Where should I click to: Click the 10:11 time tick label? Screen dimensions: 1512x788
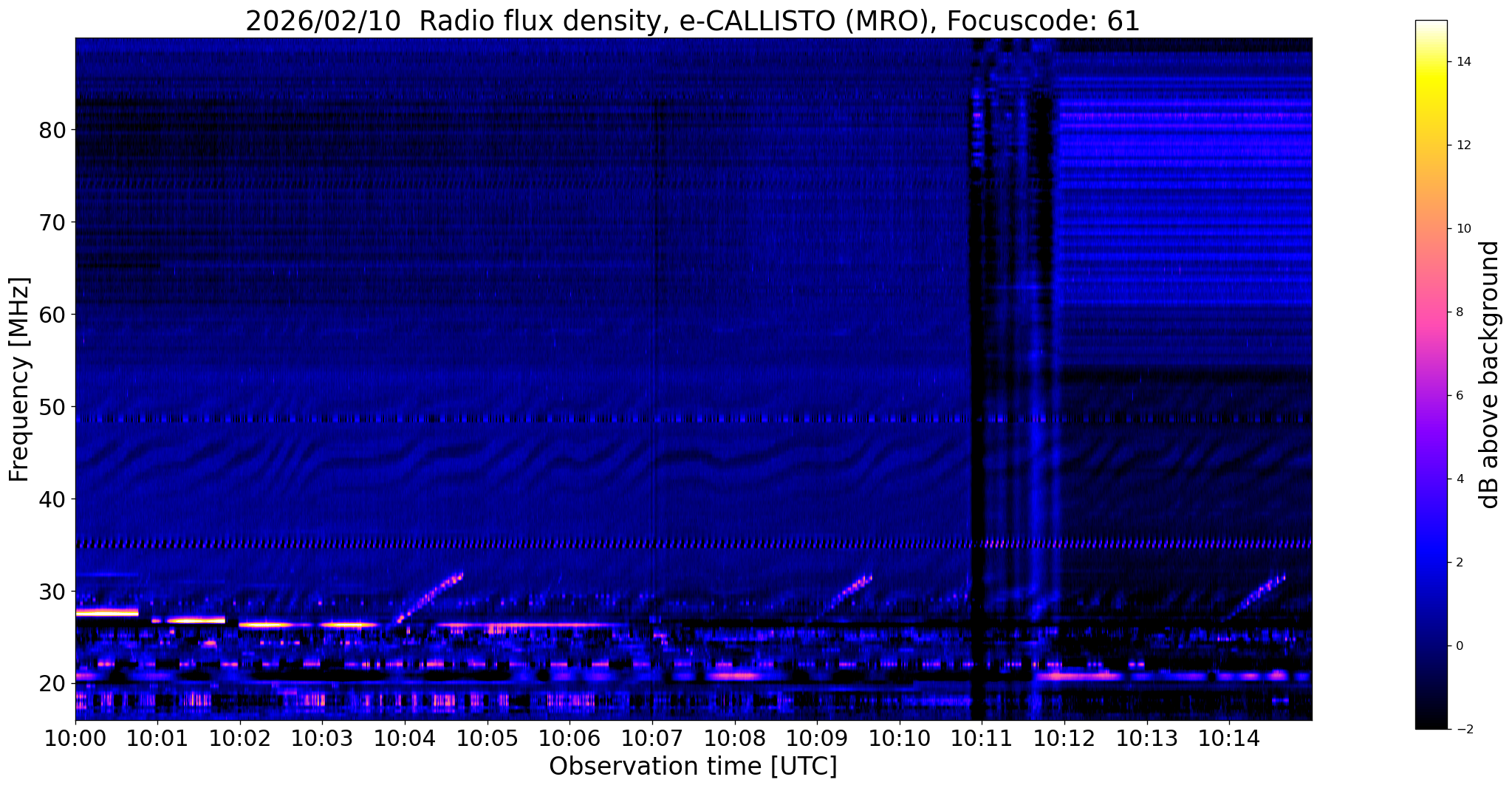(982, 739)
